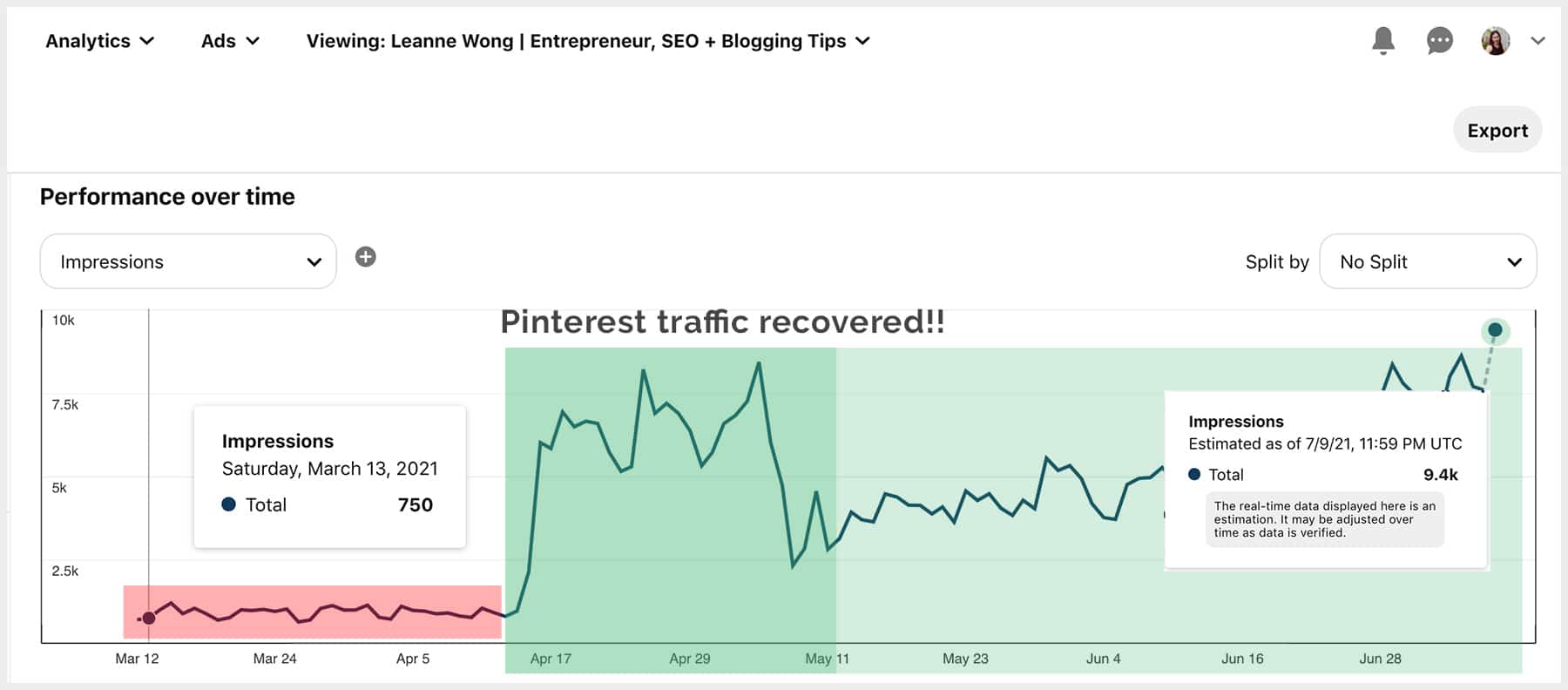Click the plus icon to add another metric
The height and width of the screenshot is (690, 1568).
(366, 257)
